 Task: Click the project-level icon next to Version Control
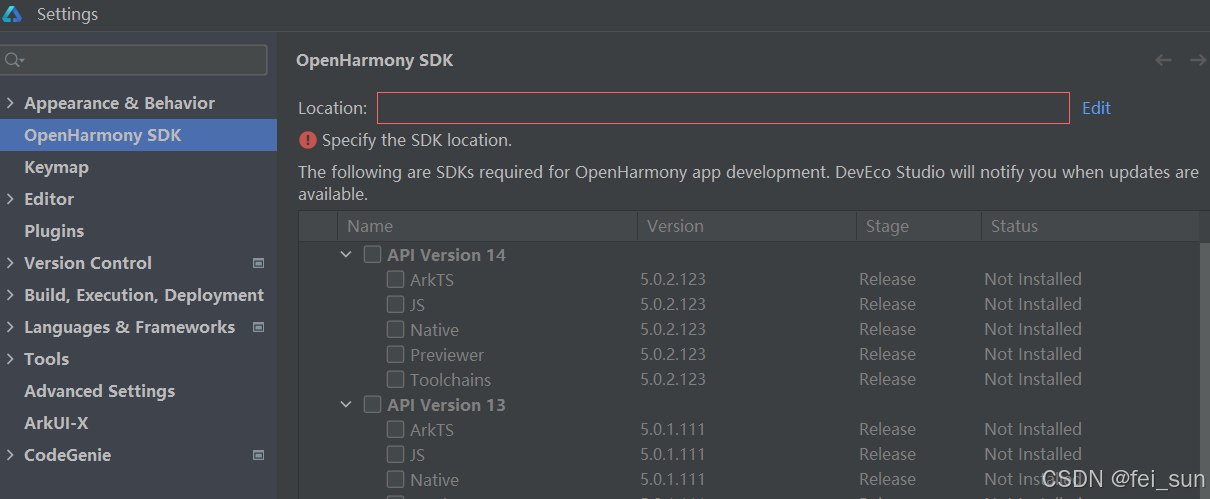point(258,263)
